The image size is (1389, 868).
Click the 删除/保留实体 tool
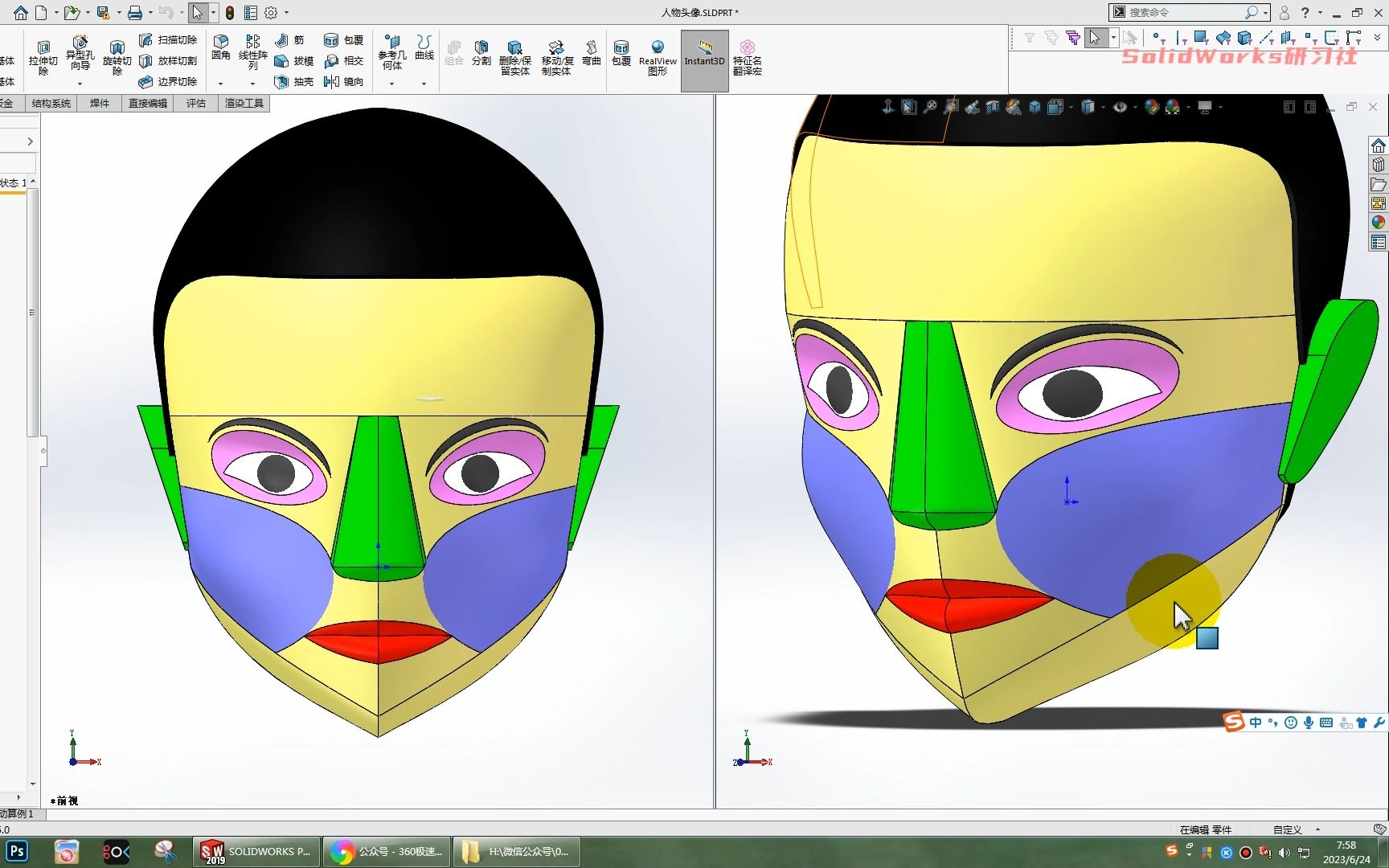click(x=515, y=58)
